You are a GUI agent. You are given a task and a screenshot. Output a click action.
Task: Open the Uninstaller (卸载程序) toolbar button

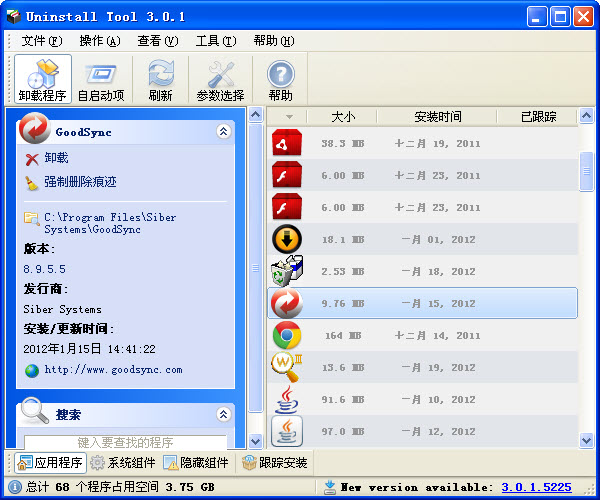tap(43, 79)
